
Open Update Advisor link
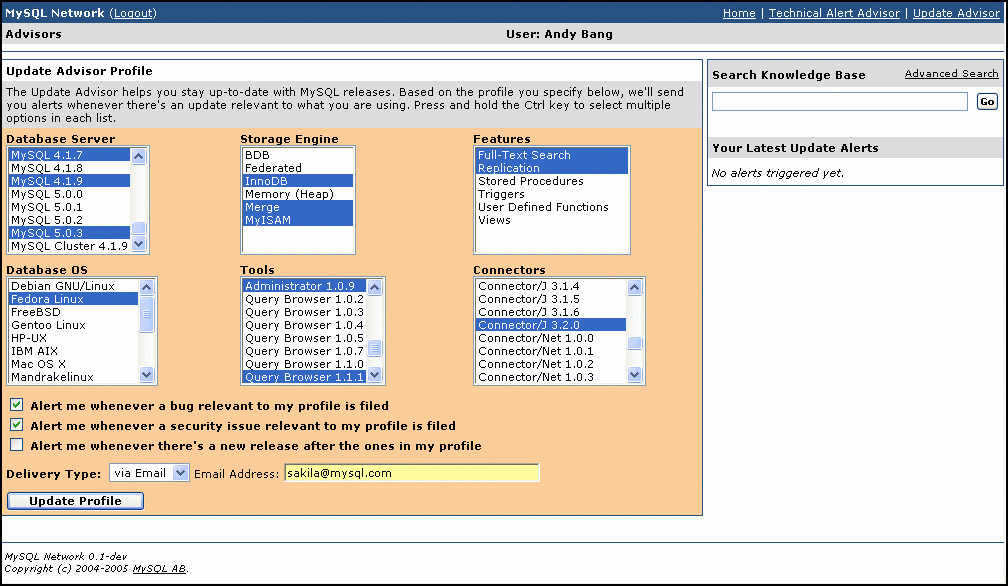point(956,13)
